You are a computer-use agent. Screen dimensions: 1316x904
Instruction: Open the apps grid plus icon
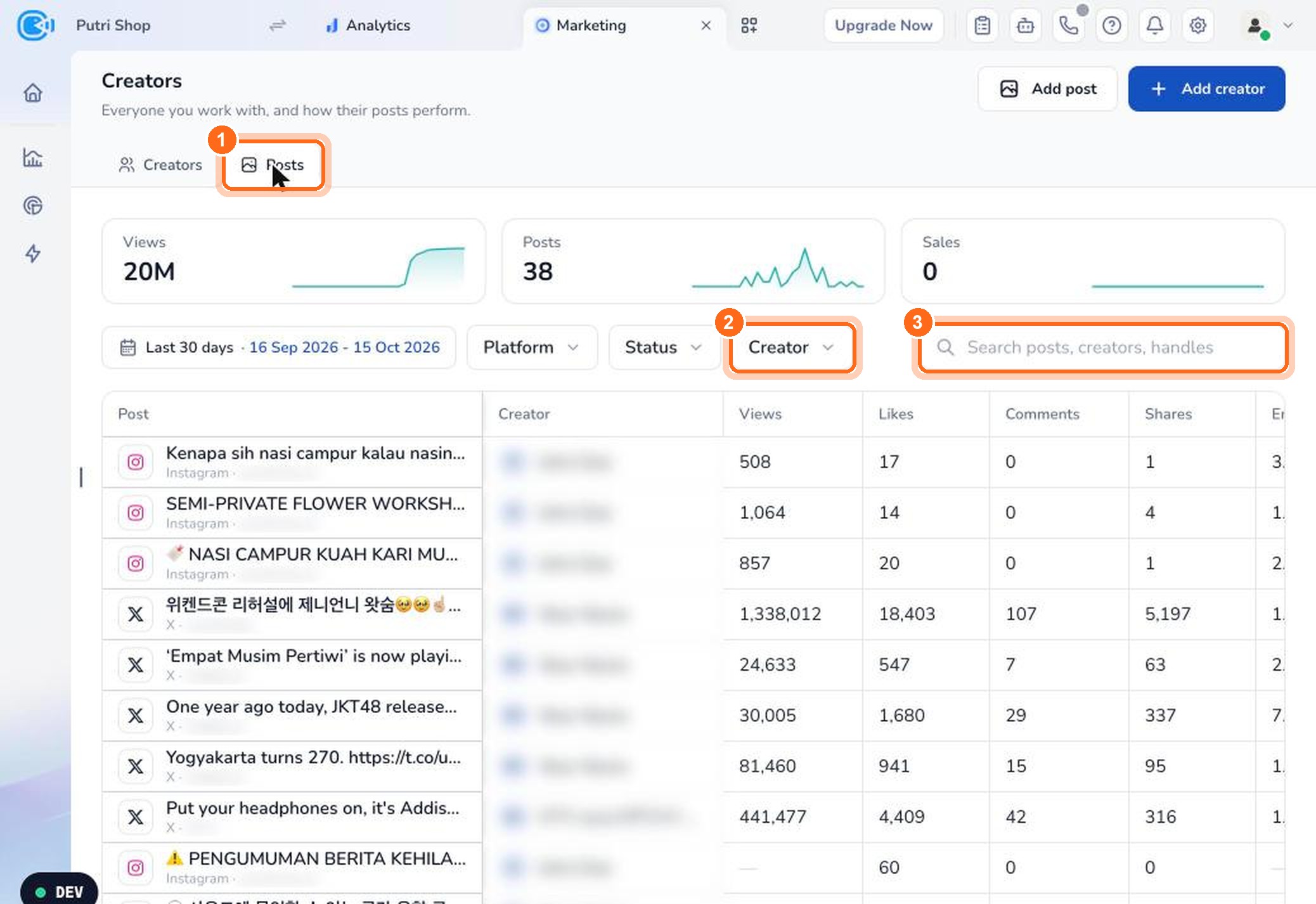coord(749,25)
